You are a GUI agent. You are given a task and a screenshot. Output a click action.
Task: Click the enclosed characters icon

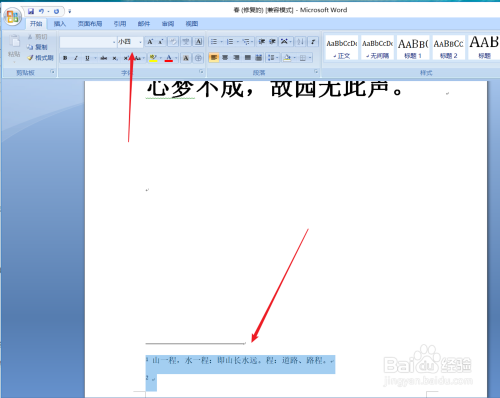[198, 58]
